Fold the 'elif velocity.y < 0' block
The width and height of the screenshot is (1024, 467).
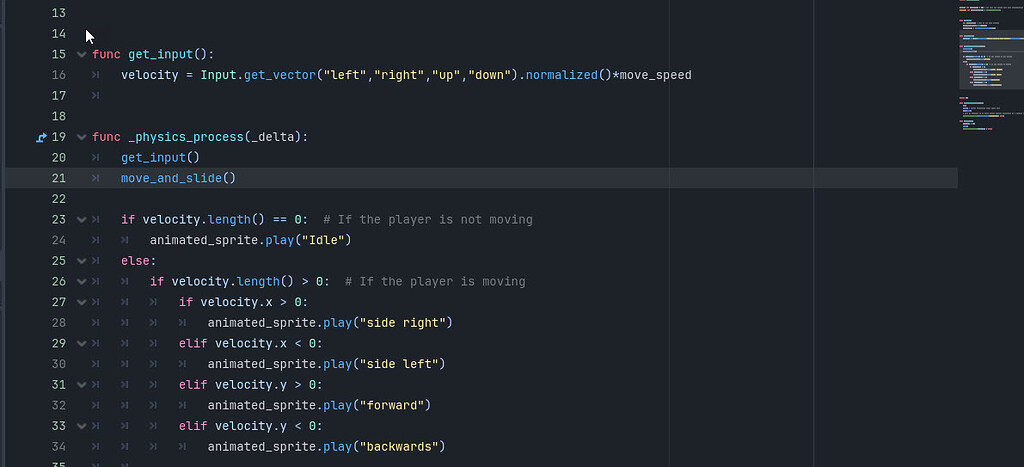[82, 426]
